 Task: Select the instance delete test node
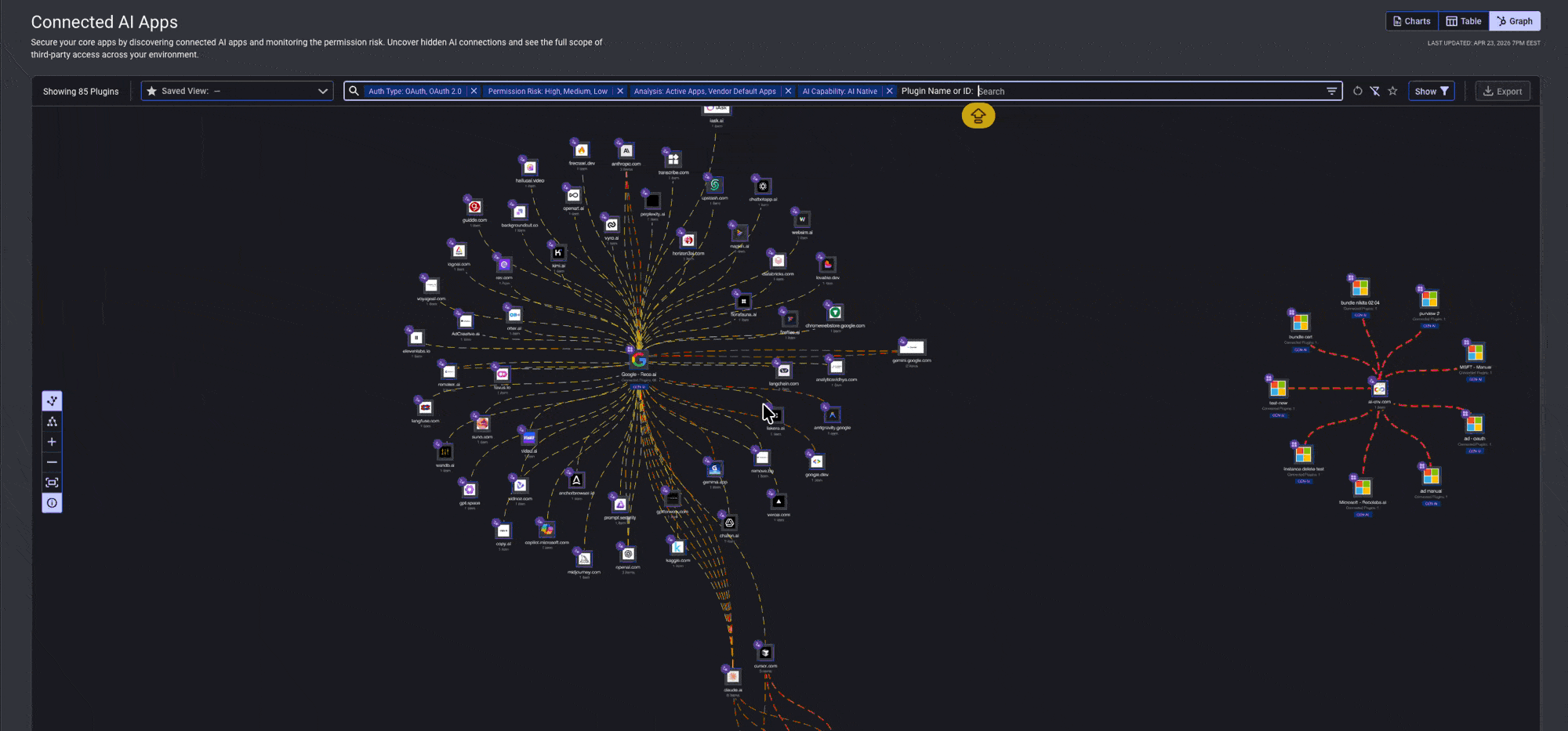point(1304,454)
